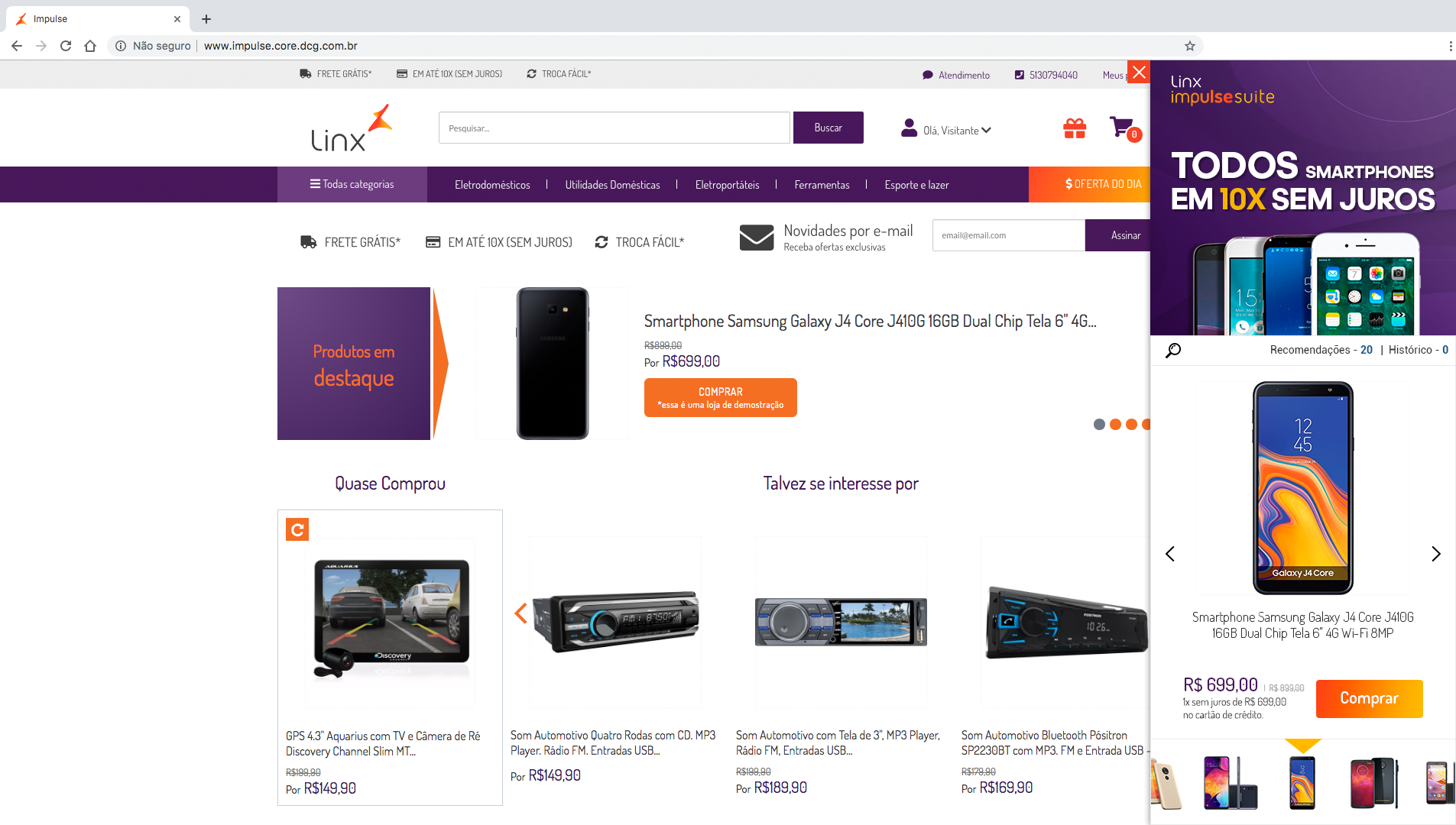
Task: Click the Assinar newsletter button
Action: coord(1117,235)
